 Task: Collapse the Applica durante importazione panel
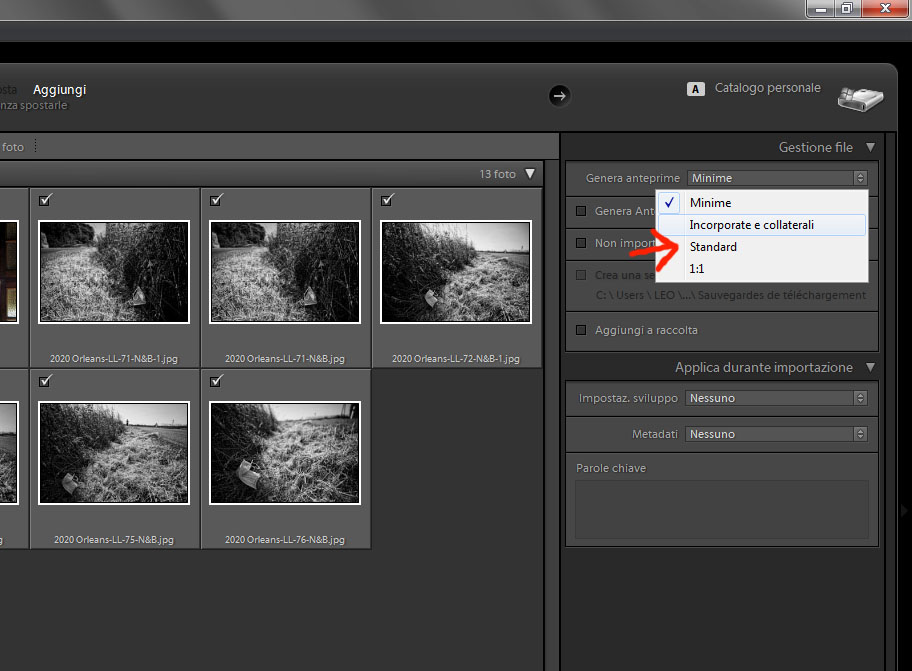(870, 367)
